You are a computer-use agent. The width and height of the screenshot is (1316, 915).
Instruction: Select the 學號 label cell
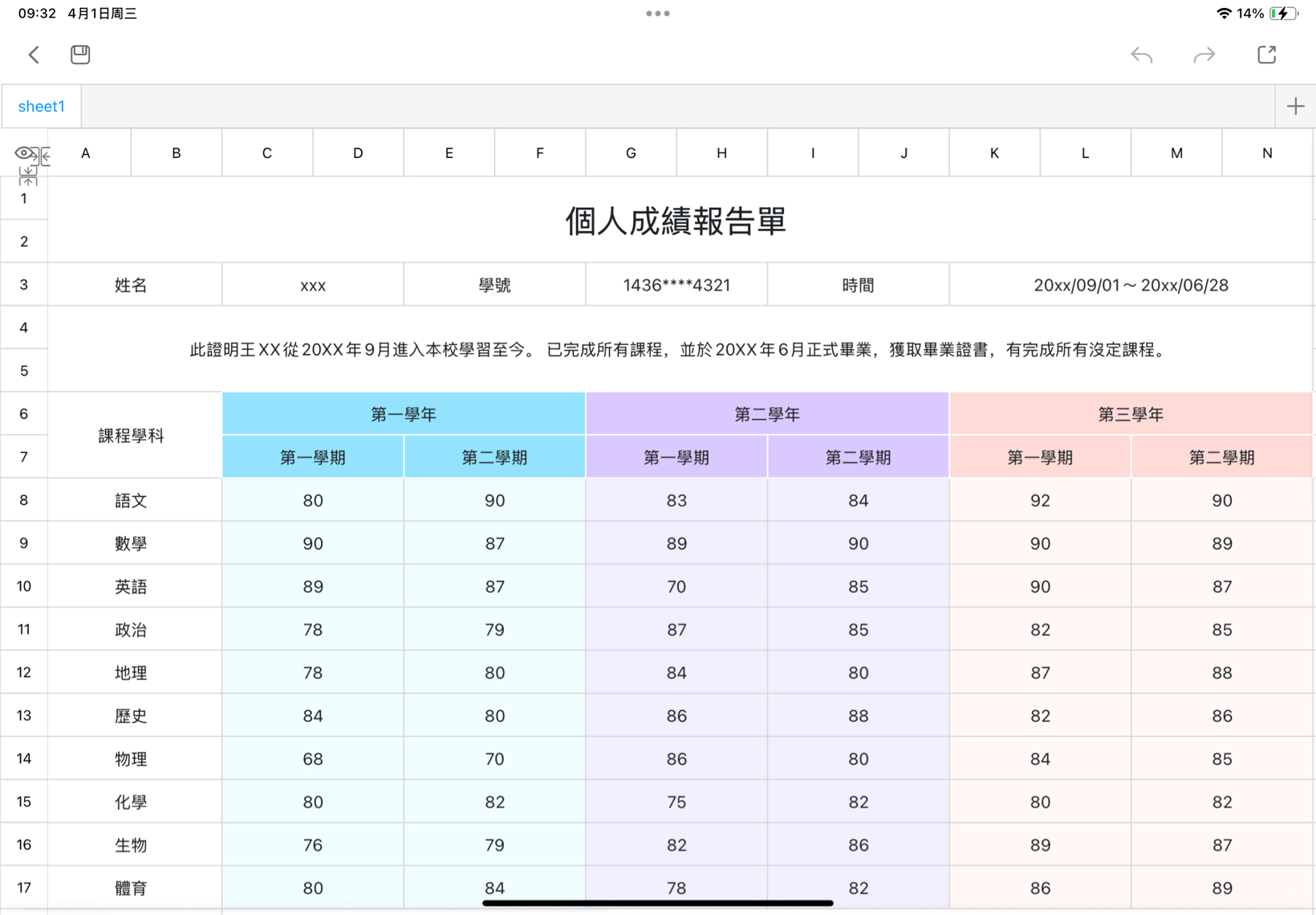[x=494, y=284]
